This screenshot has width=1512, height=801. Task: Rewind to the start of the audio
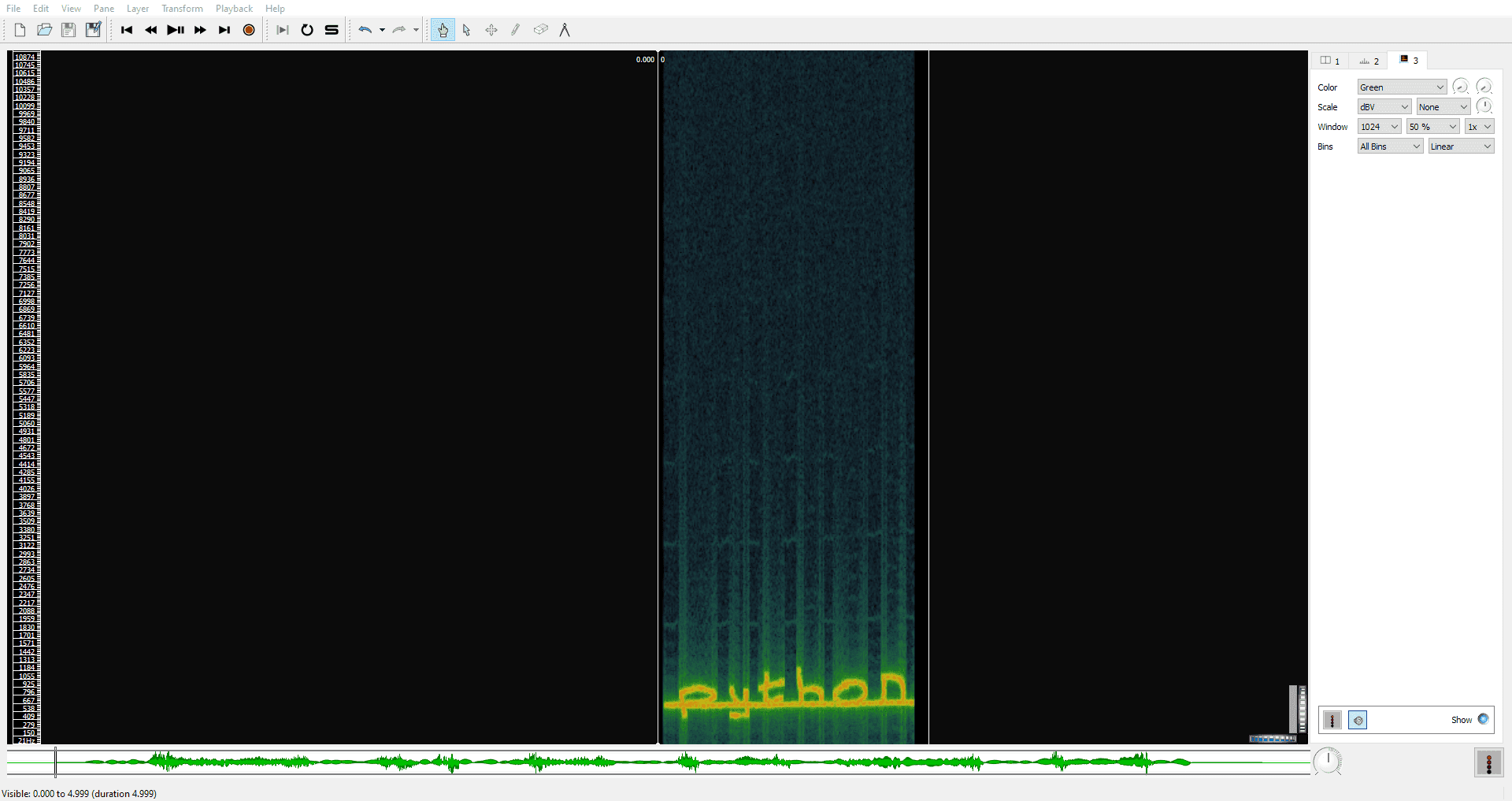pyautogui.click(x=127, y=30)
